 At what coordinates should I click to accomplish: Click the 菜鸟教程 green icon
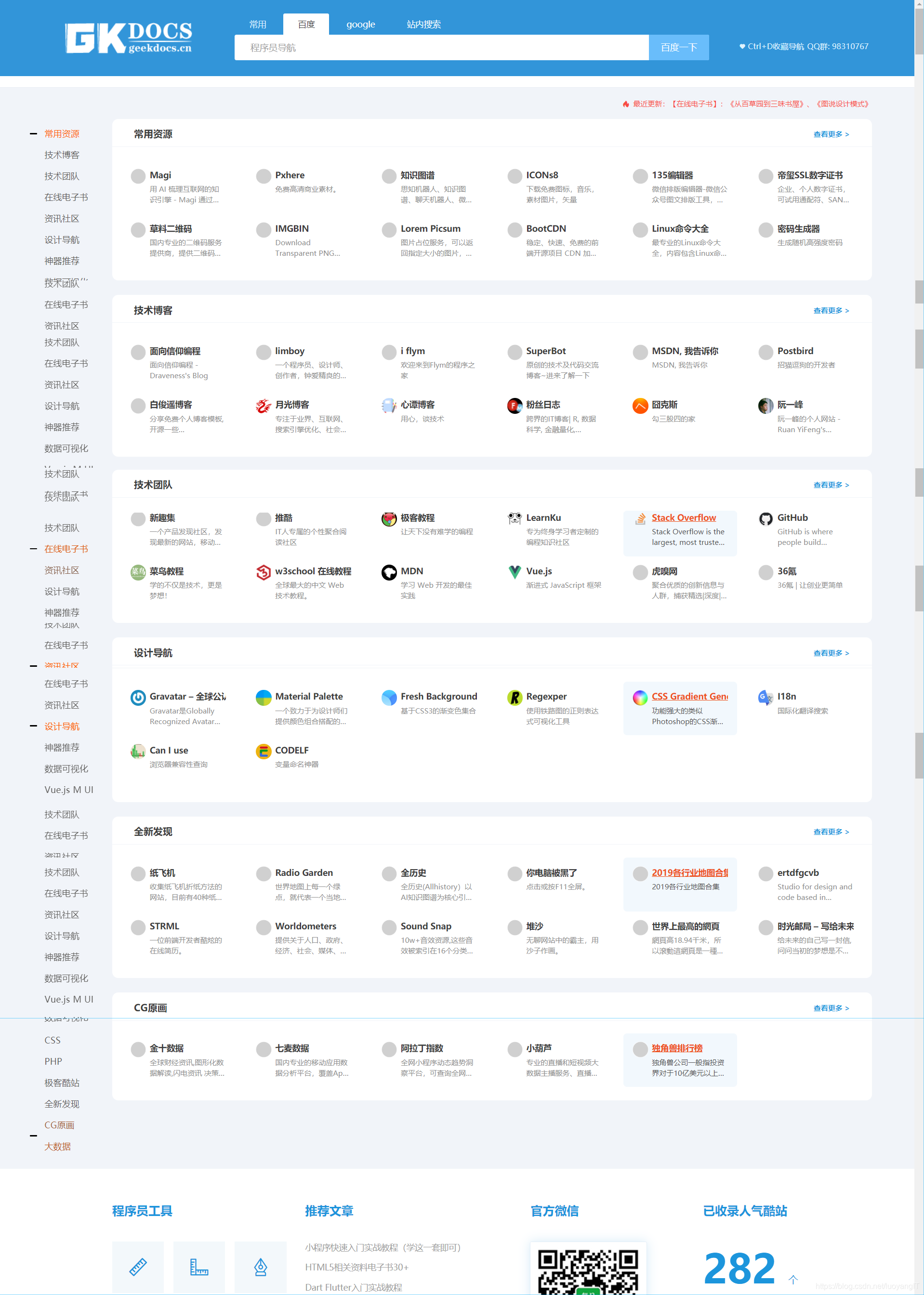click(138, 572)
